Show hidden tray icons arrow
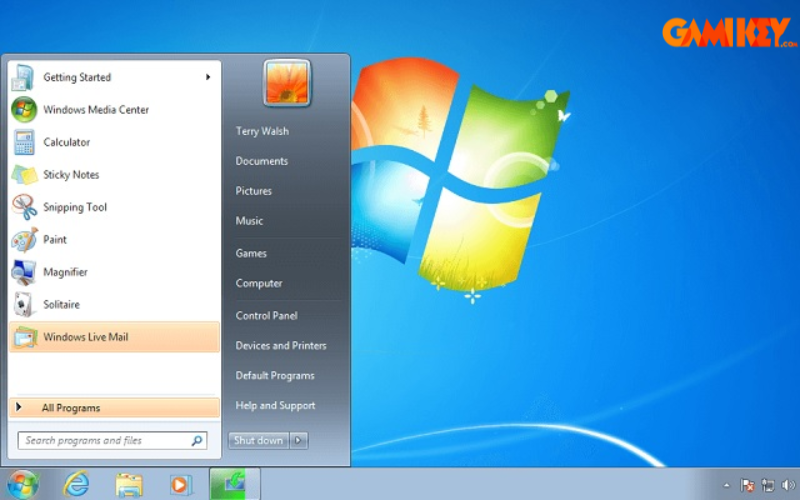Image resolution: width=800 pixels, height=500 pixels. (727, 485)
